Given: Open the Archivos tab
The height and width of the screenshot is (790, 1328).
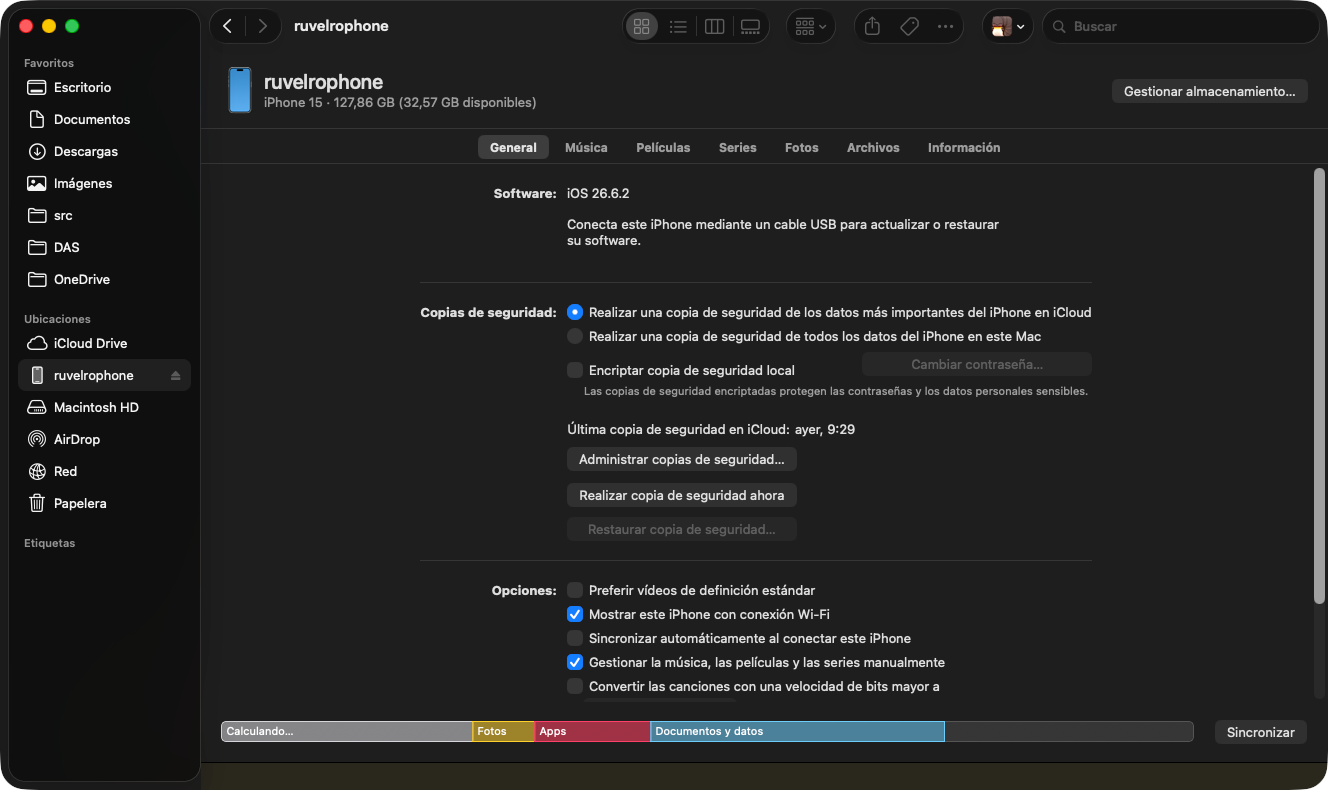Looking at the screenshot, I should (873, 147).
